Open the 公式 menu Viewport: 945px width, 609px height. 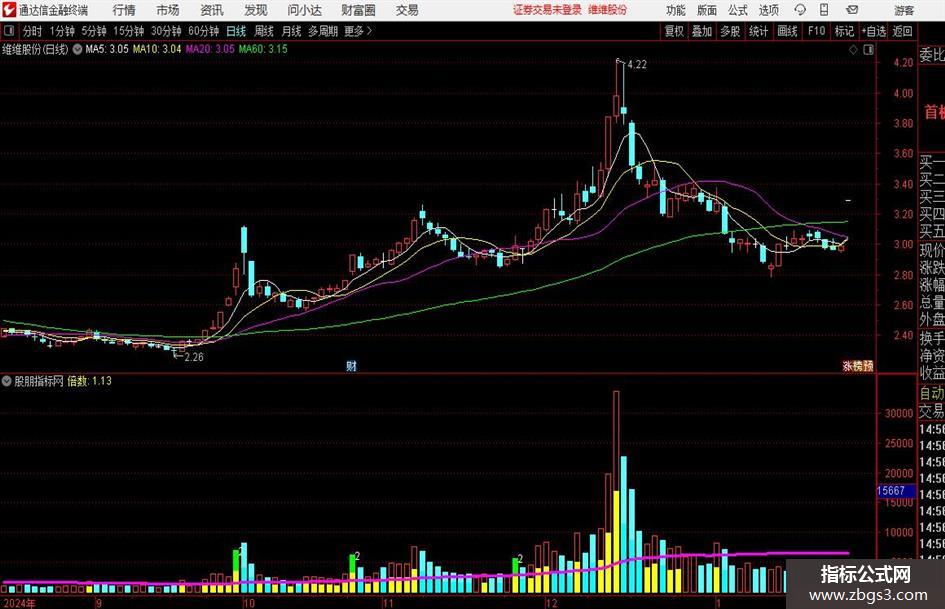click(x=737, y=10)
